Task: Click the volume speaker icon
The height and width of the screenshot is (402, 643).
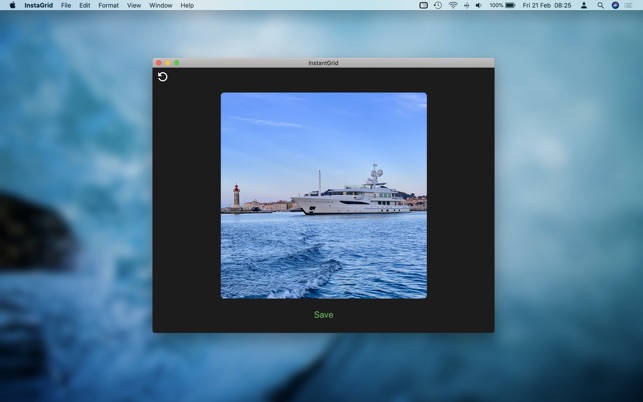Action: [478, 5]
